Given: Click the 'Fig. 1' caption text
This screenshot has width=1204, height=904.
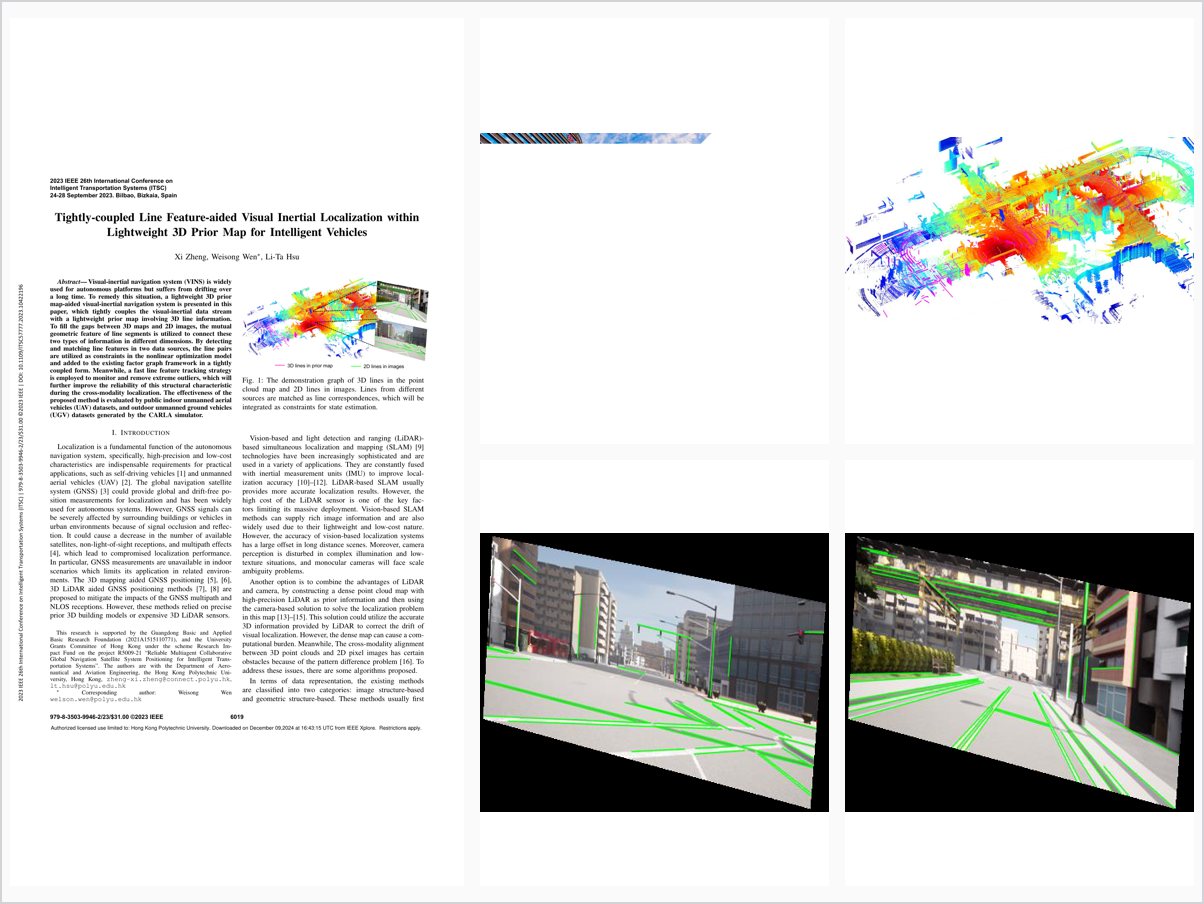Looking at the screenshot, I should tap(334, 395).
